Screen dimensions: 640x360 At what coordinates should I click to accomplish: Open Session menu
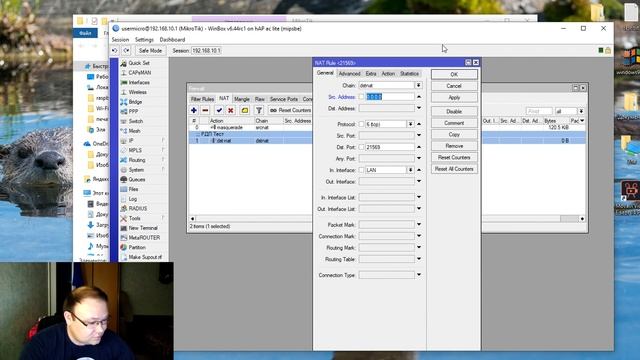(x=120, y=40)
